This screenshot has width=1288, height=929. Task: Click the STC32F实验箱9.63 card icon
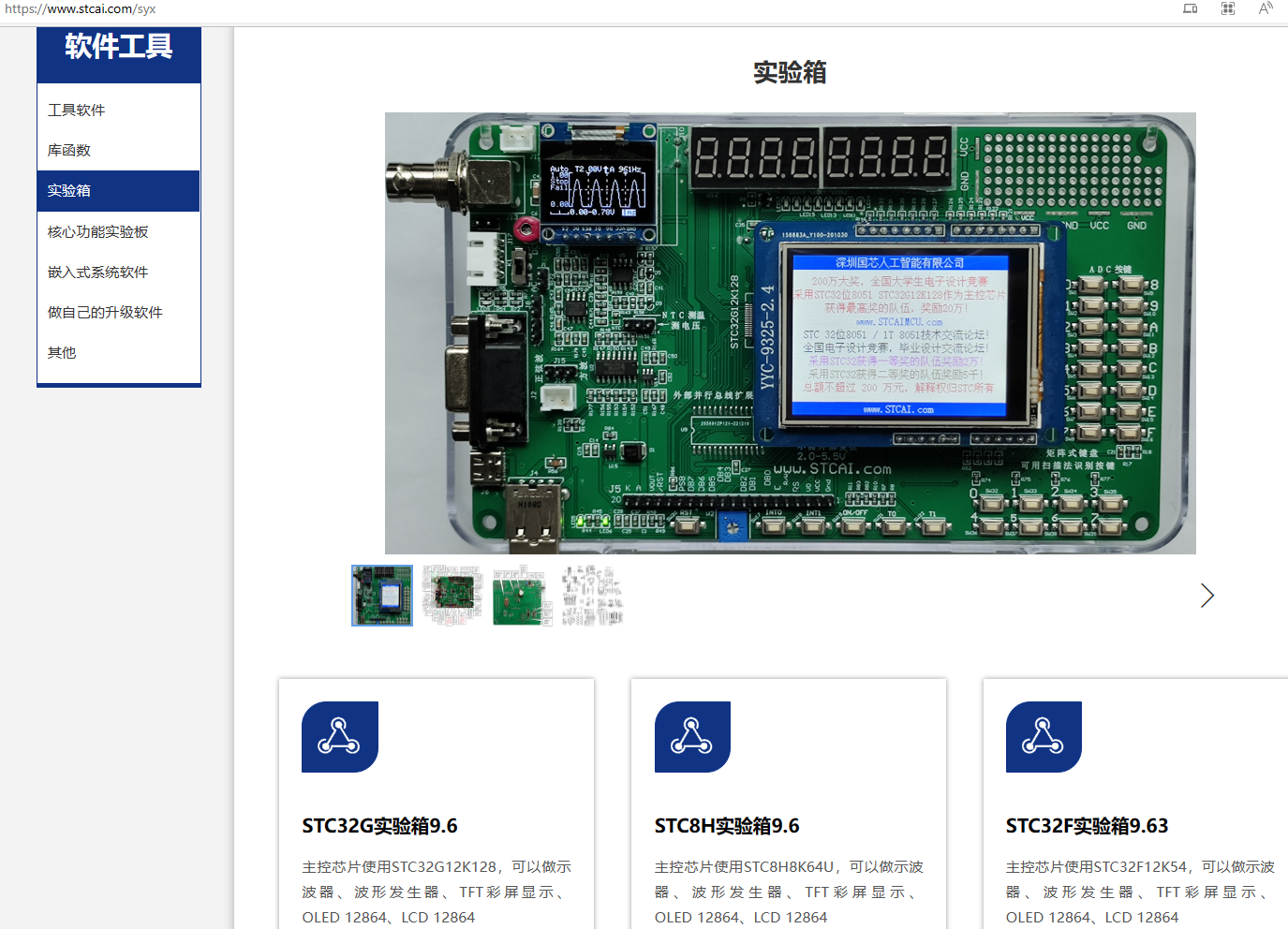[1044, 737]
